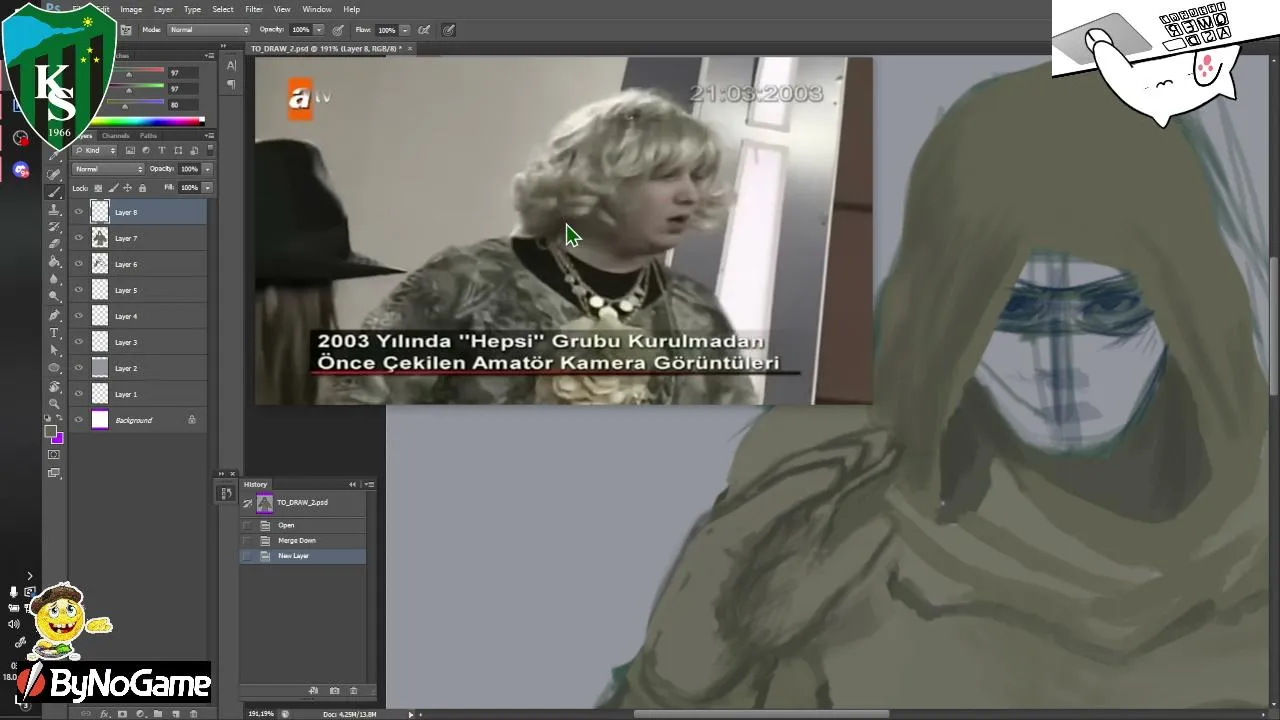The height and width of the screenshot is (720, 1280).
Task: Toggle pressure control for size
Action: [447, 30]
